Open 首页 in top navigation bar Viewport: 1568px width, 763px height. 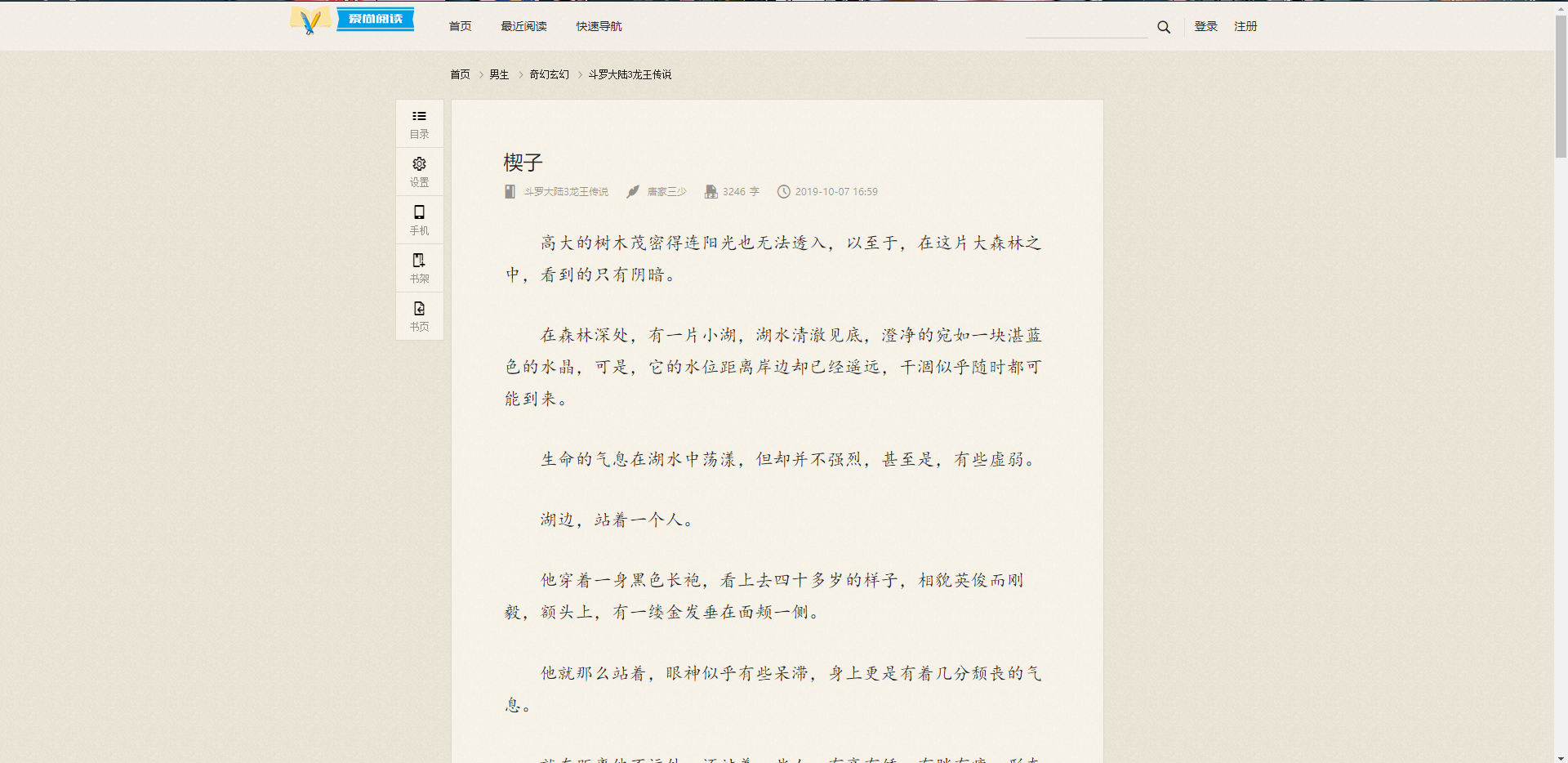click(x=460, y=26)
